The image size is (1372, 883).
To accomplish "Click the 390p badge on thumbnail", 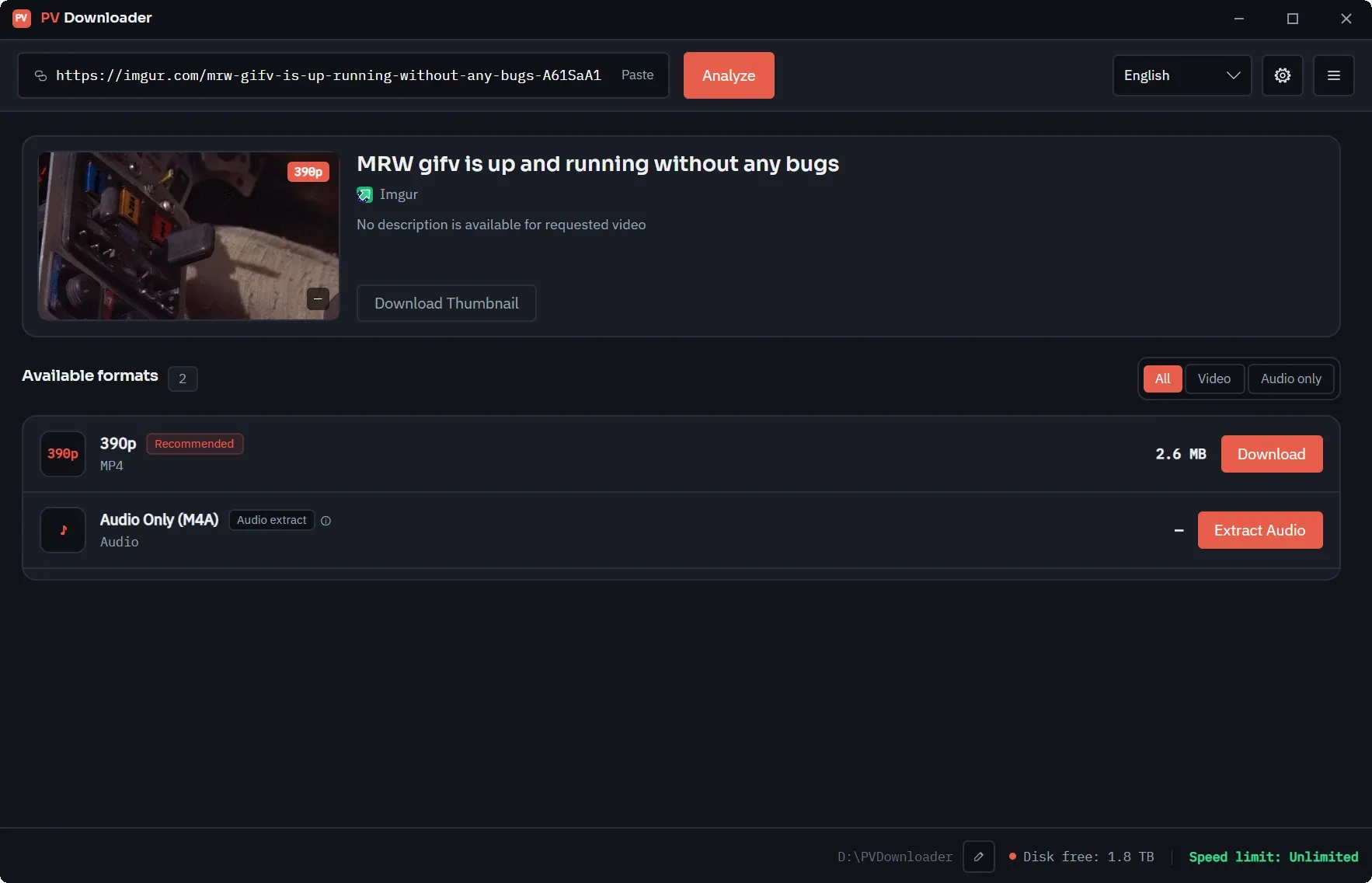I will click(x=308, y=172).
